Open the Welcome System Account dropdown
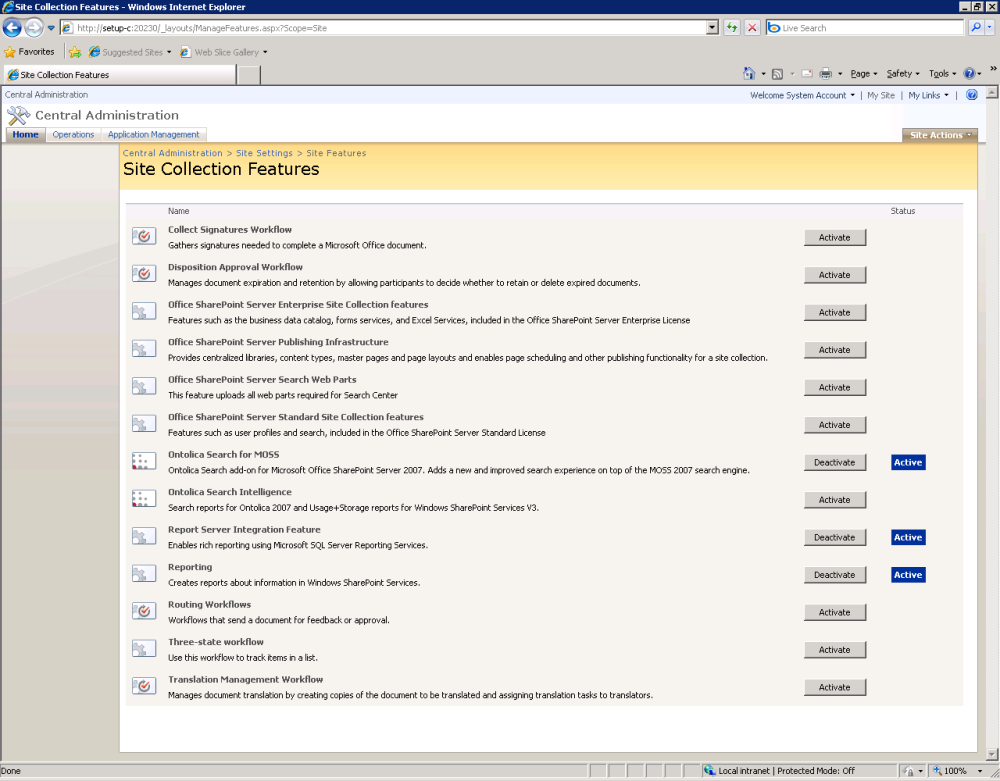This screenshot has height=781, width=1000. tap(802, 95)
